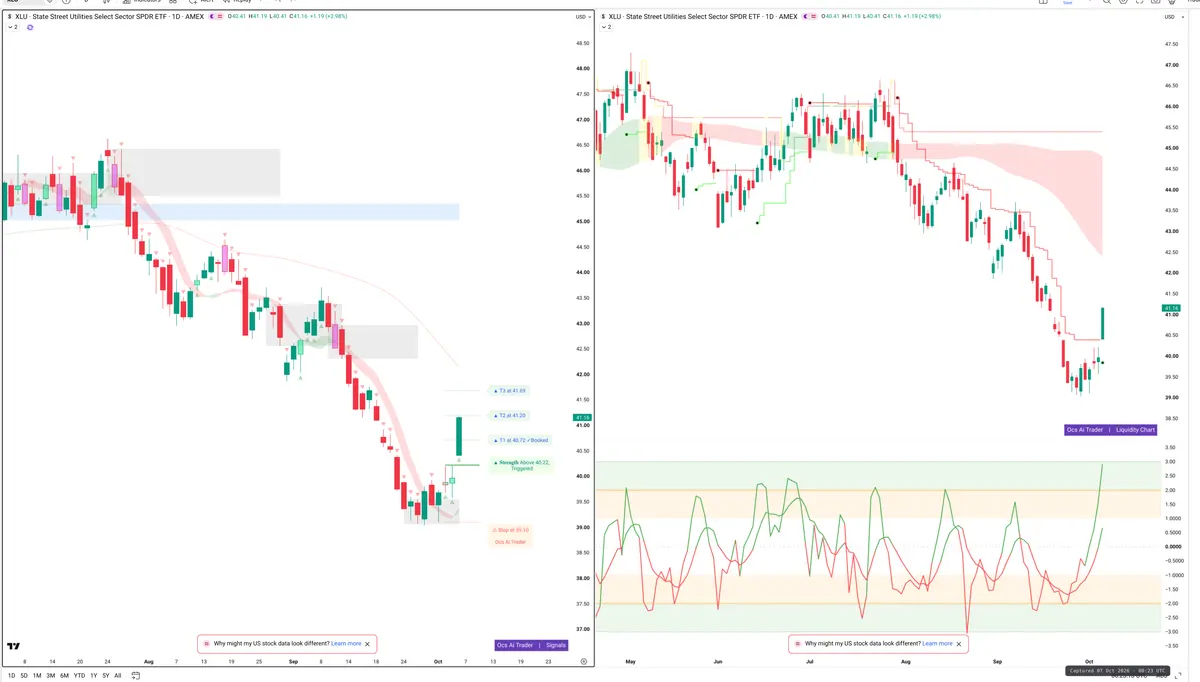Click the T2 at 41.20 target label
The width and height of the screenshot is (1200, 682).
coord(511,415)
